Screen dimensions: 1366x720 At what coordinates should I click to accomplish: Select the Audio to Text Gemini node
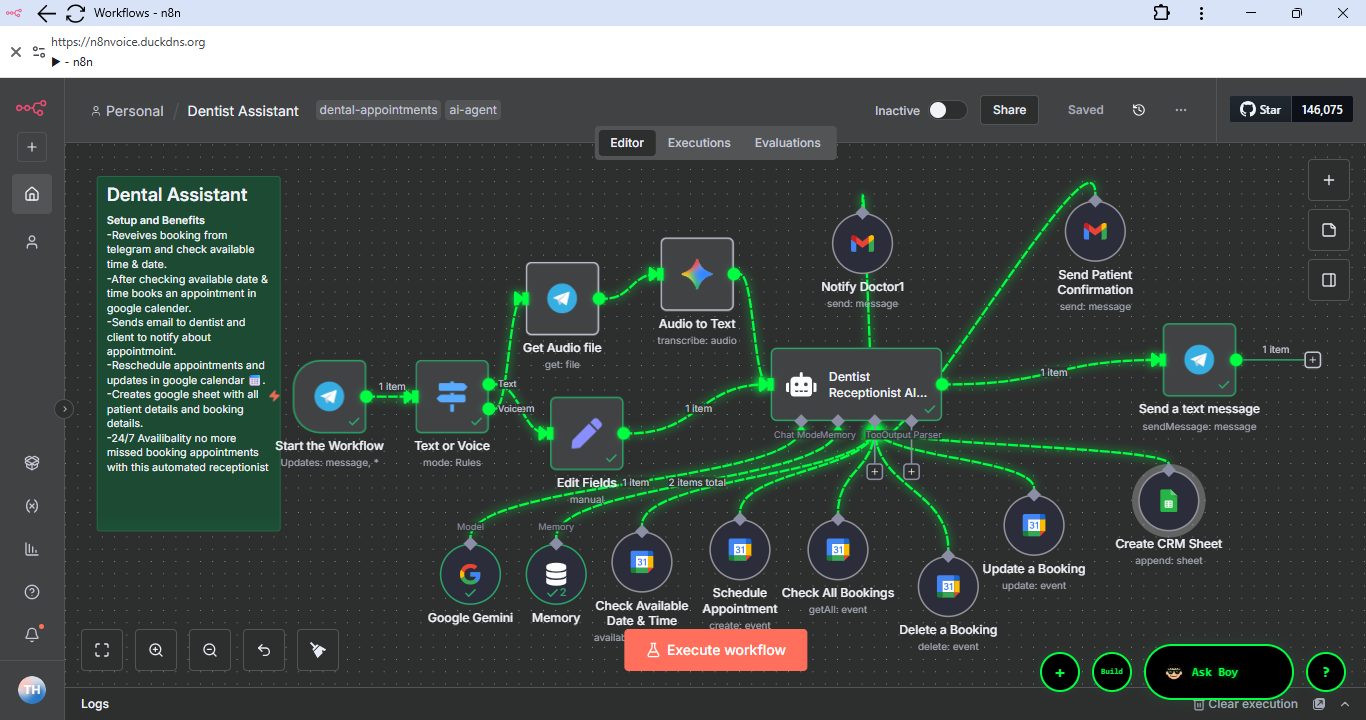tap(697, 274)
